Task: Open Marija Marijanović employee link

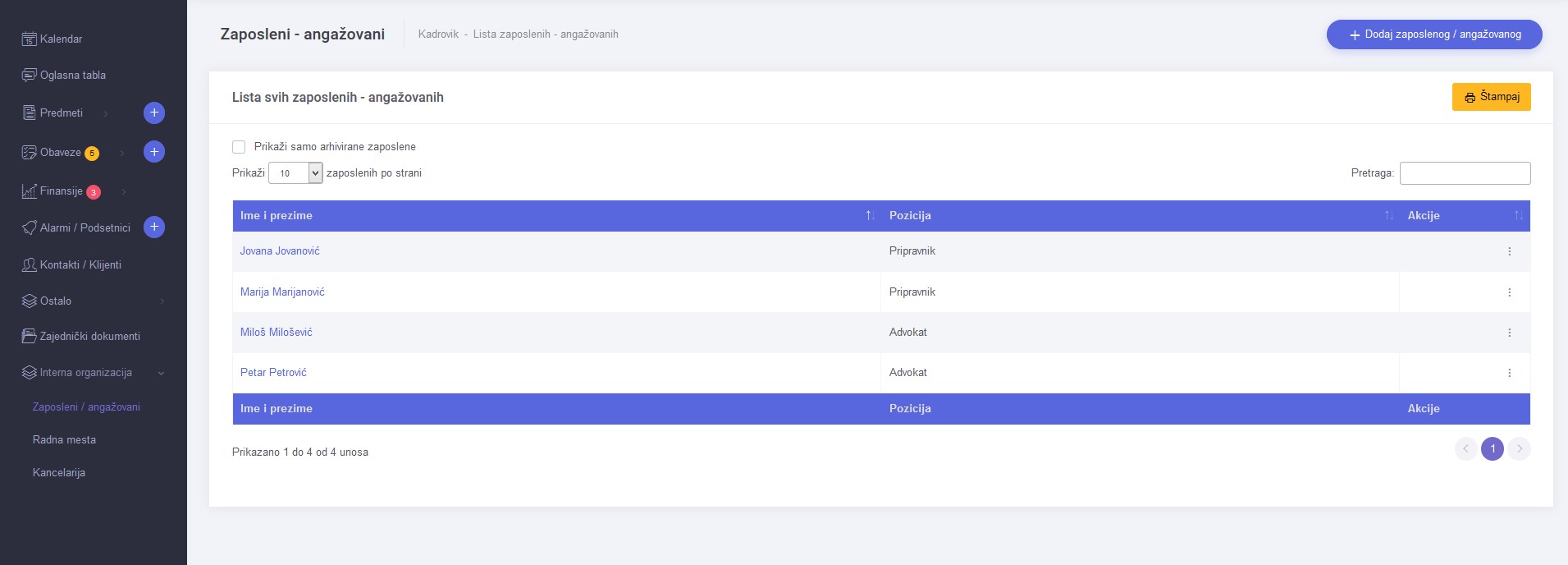Action: pos(282,292)
